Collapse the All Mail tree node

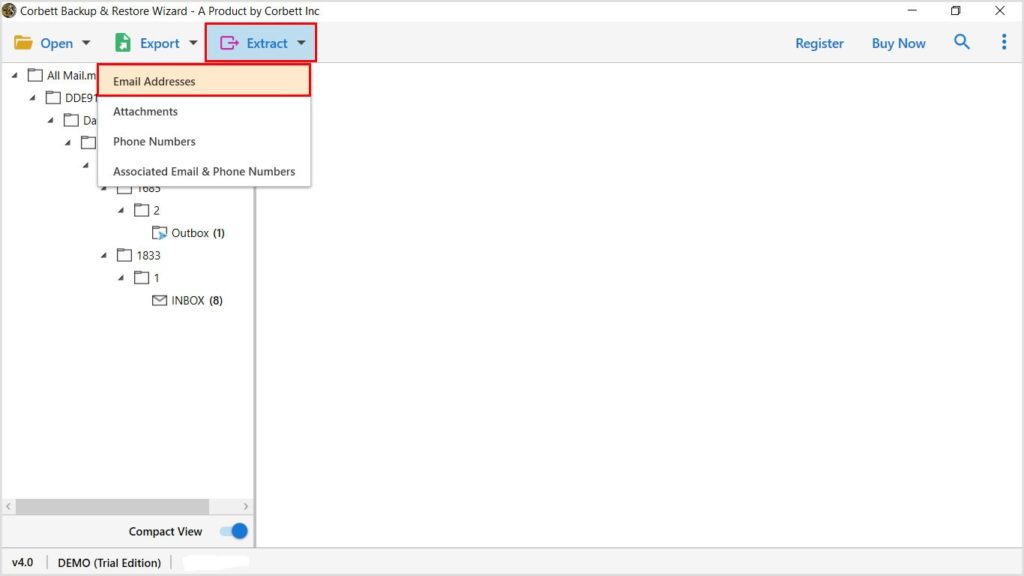14,75
